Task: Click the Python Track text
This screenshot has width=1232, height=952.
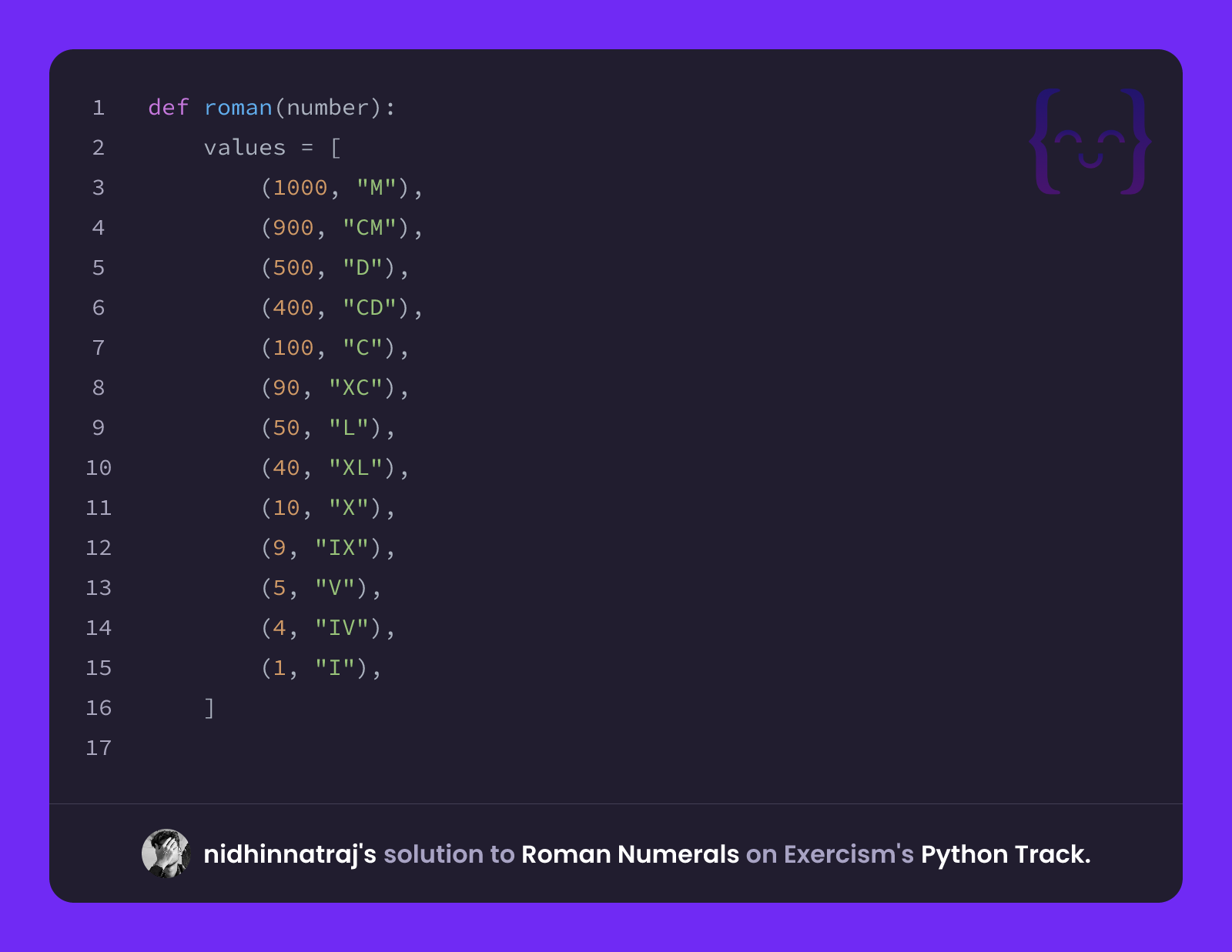Action: tap(1006, 854)
